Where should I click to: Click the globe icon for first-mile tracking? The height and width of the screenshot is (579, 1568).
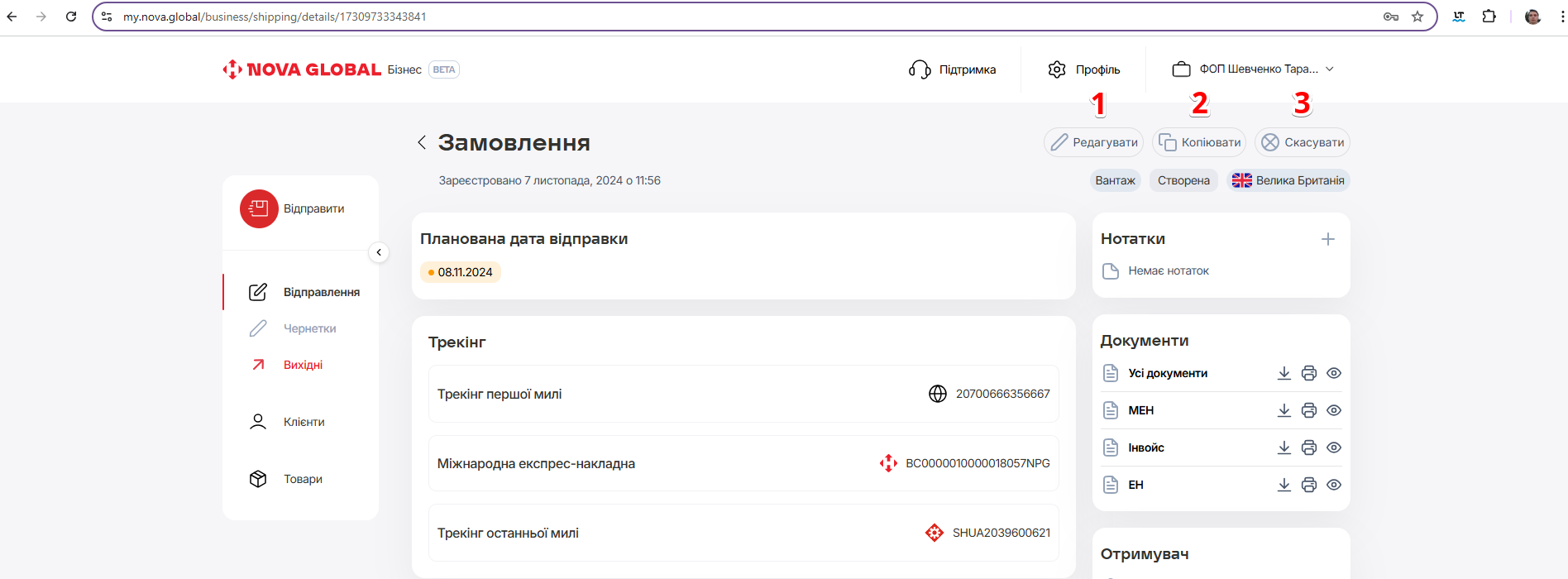(x=937, y=394)
